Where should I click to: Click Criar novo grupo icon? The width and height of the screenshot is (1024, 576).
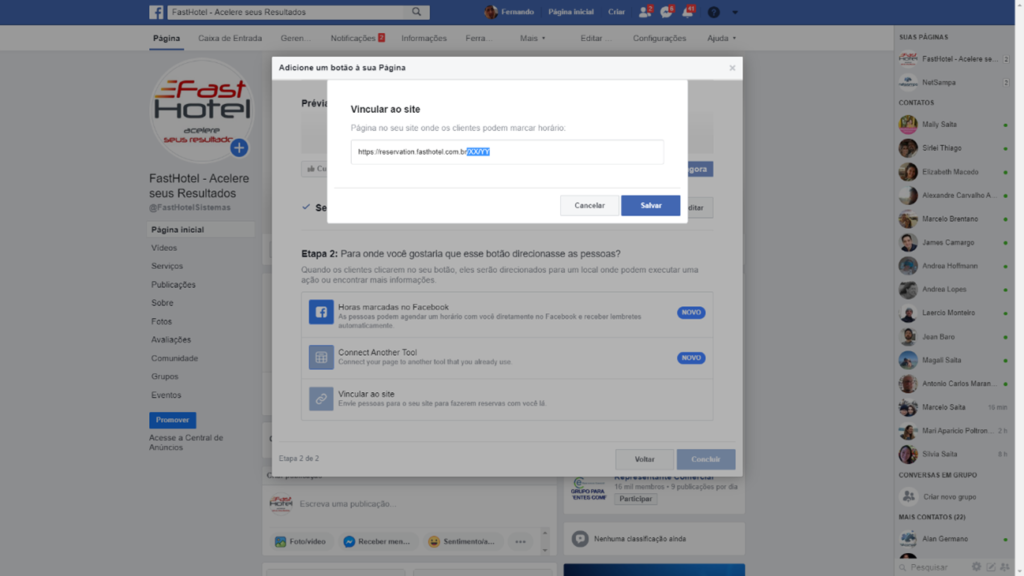coord(908,496)
